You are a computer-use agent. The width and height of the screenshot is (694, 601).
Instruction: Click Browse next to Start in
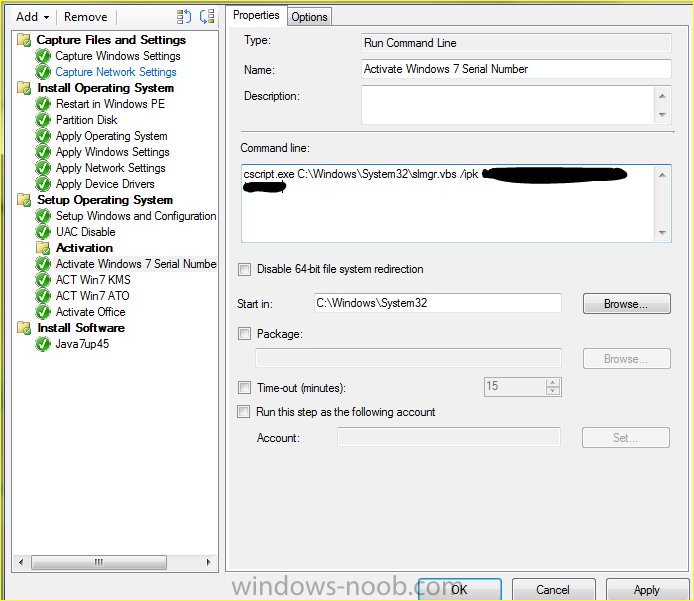626,304
